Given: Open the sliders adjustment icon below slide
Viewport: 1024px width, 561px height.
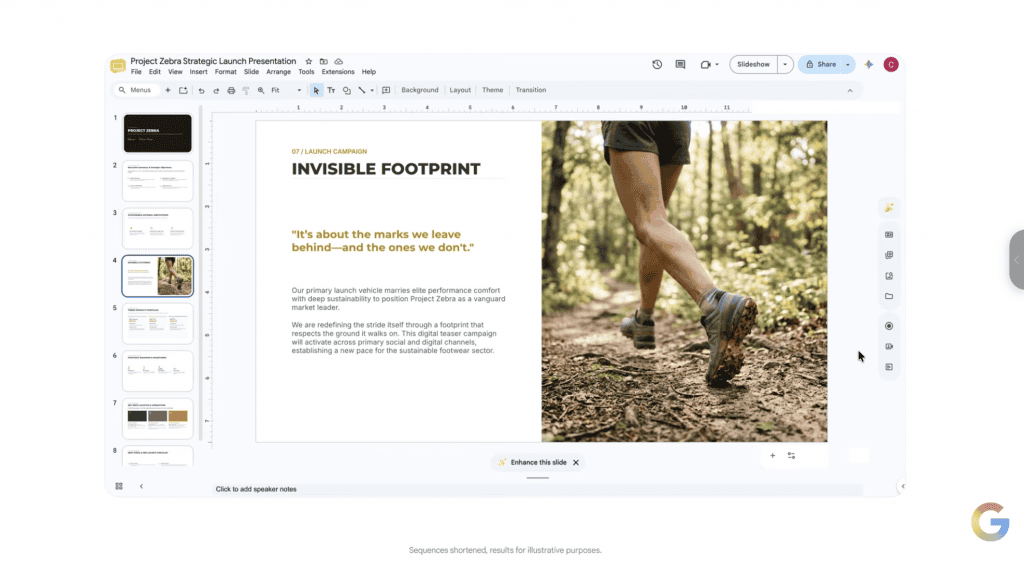Looking at the screenshot, I should [x=792, y=456].
